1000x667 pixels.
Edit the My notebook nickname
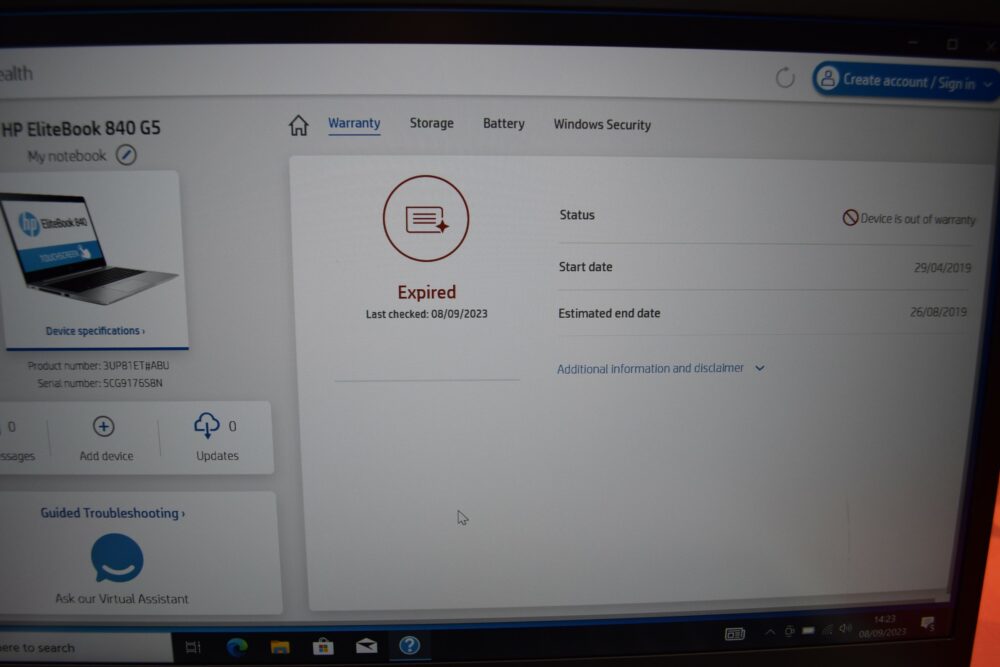126,155
